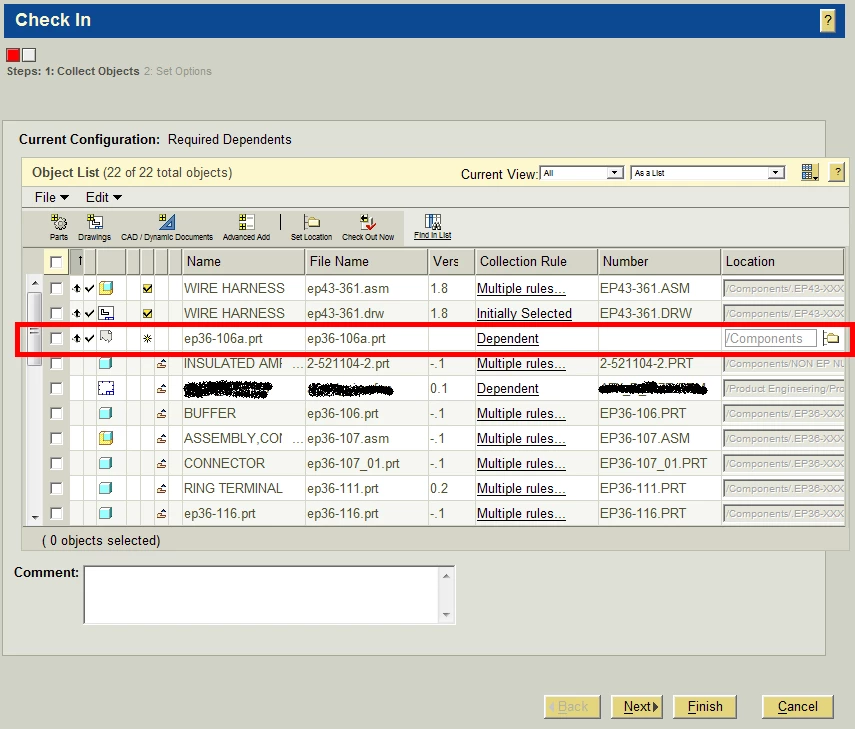
Task: Open the Current View 'All' dropdown
Action: tap(581, 173)
